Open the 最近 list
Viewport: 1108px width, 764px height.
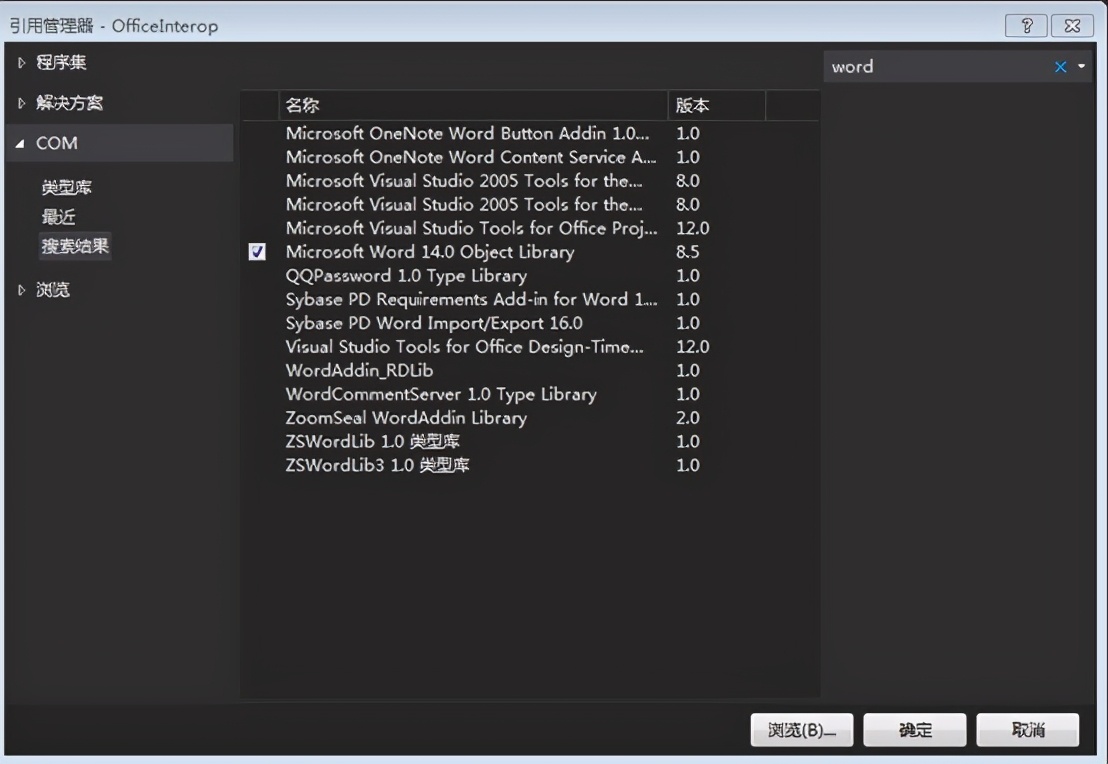tap(59, 216)
